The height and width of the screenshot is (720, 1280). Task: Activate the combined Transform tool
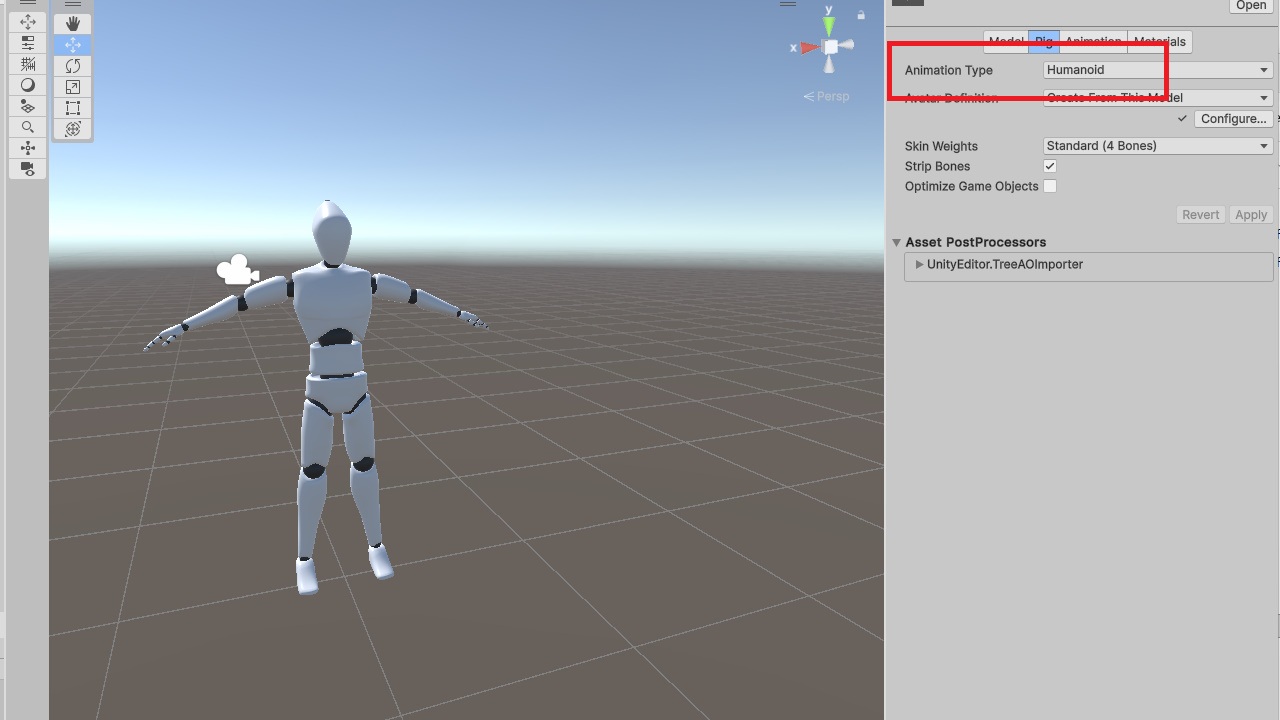(x=72, y=128)
